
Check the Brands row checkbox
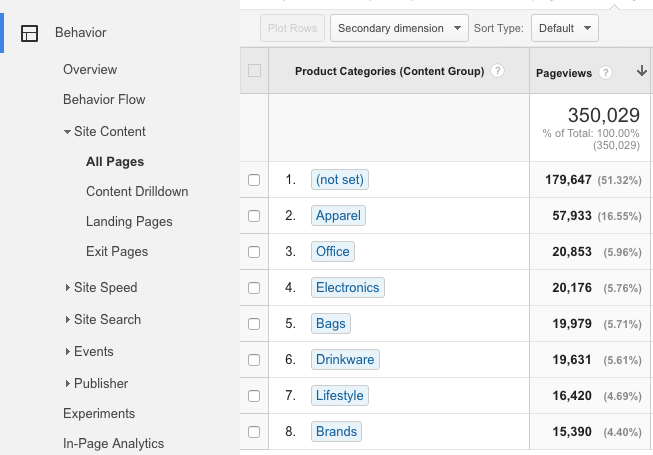[x=254, y=432]
